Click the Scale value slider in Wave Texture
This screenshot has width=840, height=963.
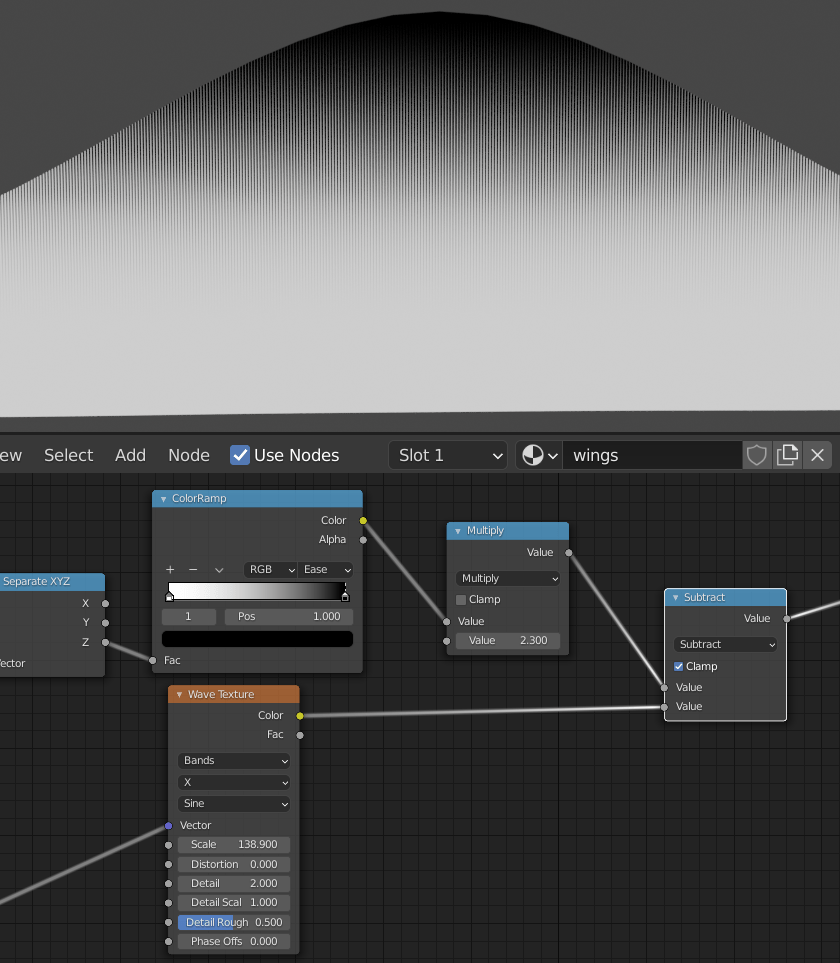[x=233, y=844]
